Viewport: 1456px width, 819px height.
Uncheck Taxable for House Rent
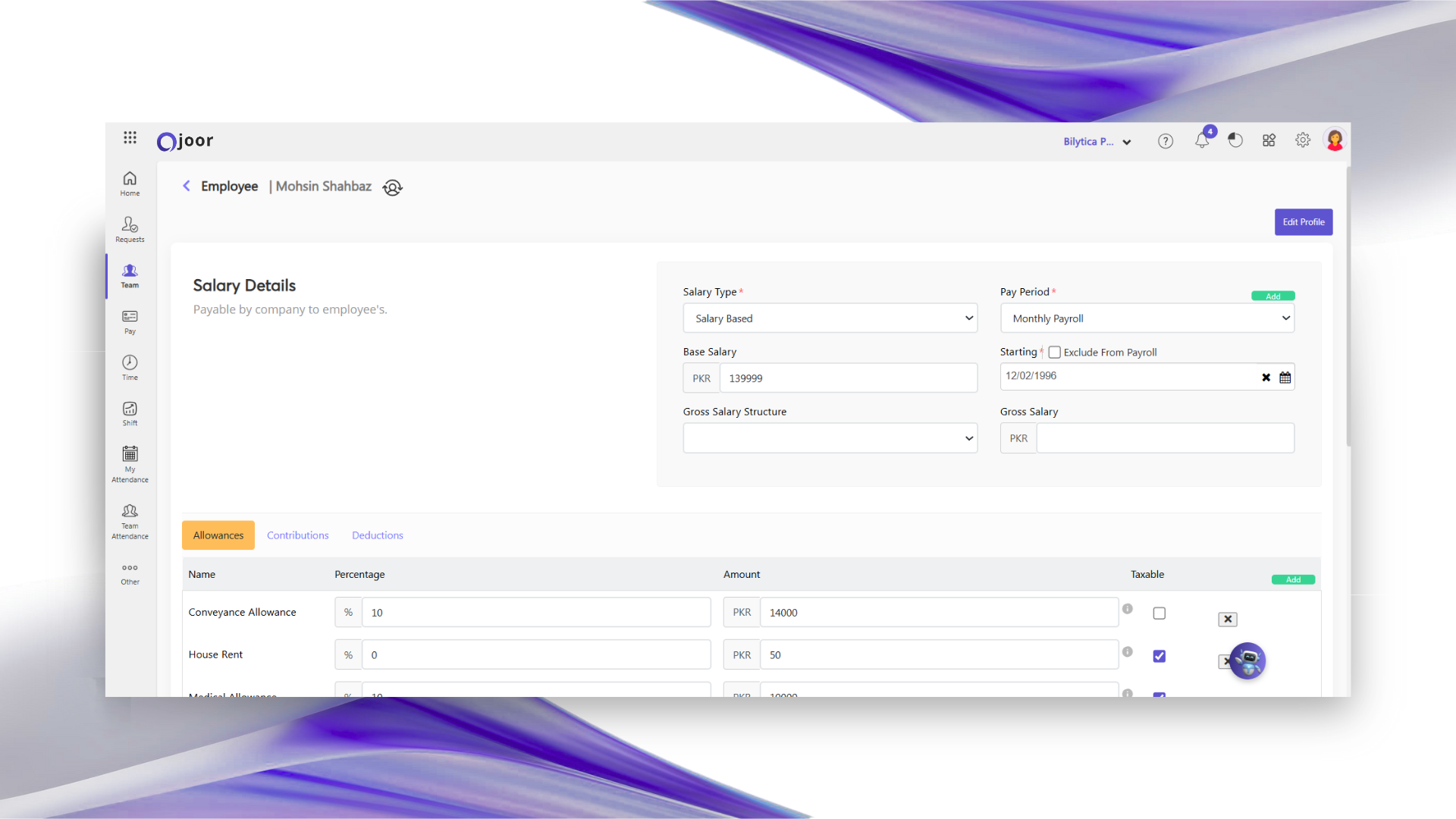tap(1159, 656)
